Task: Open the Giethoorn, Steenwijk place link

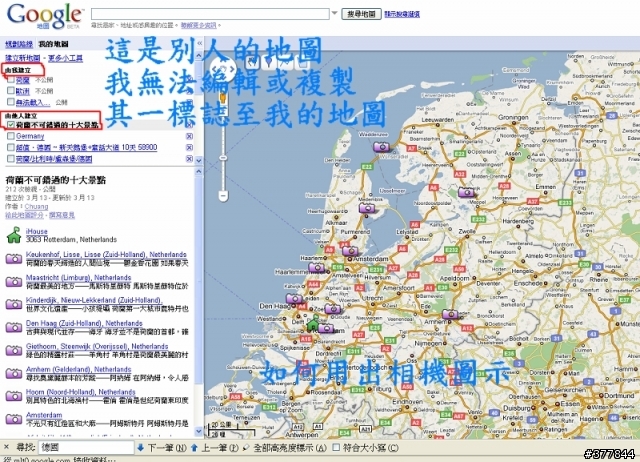Action: click(97, 346)
